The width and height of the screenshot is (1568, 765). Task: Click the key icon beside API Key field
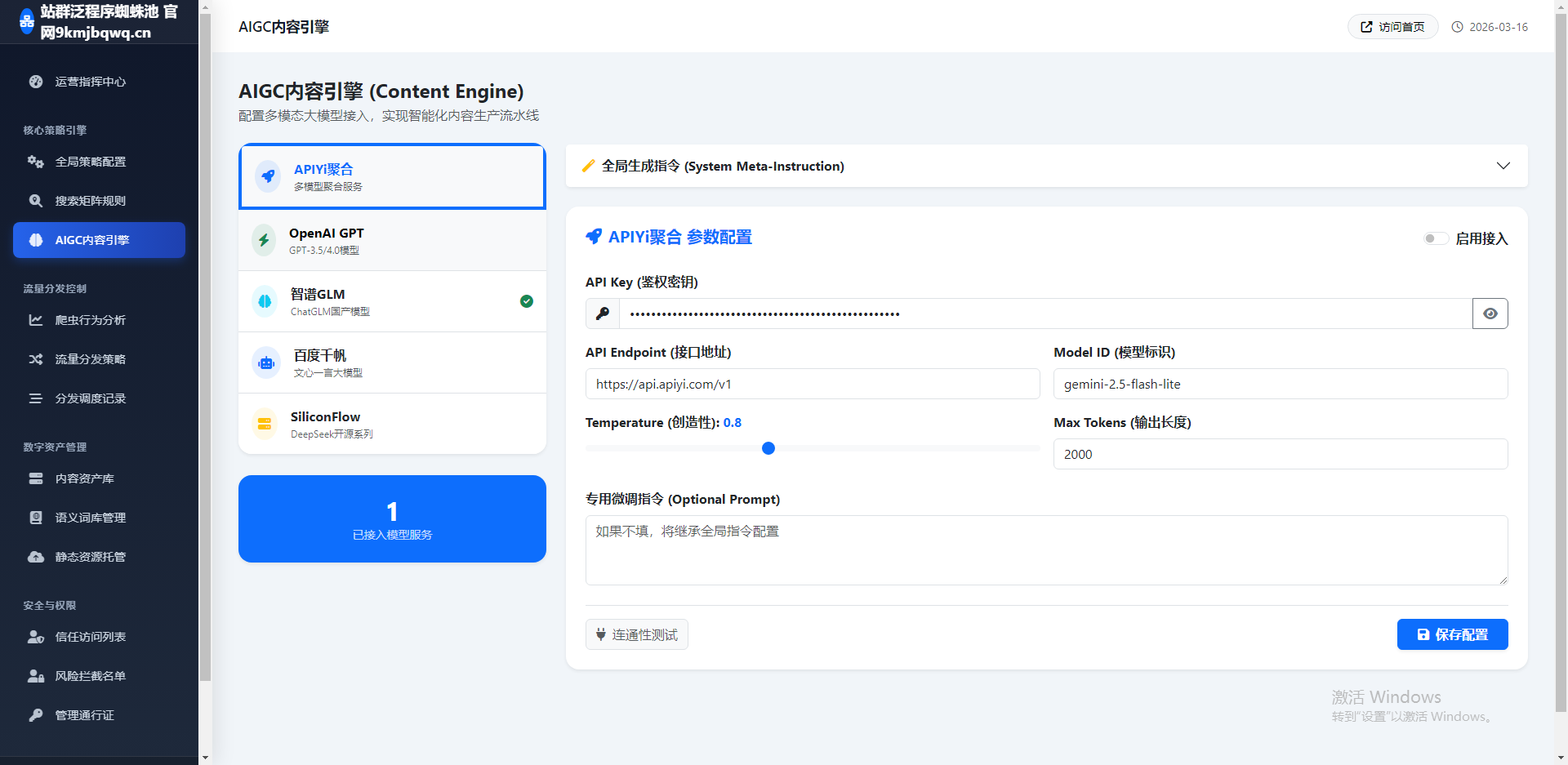click(603, 314)
